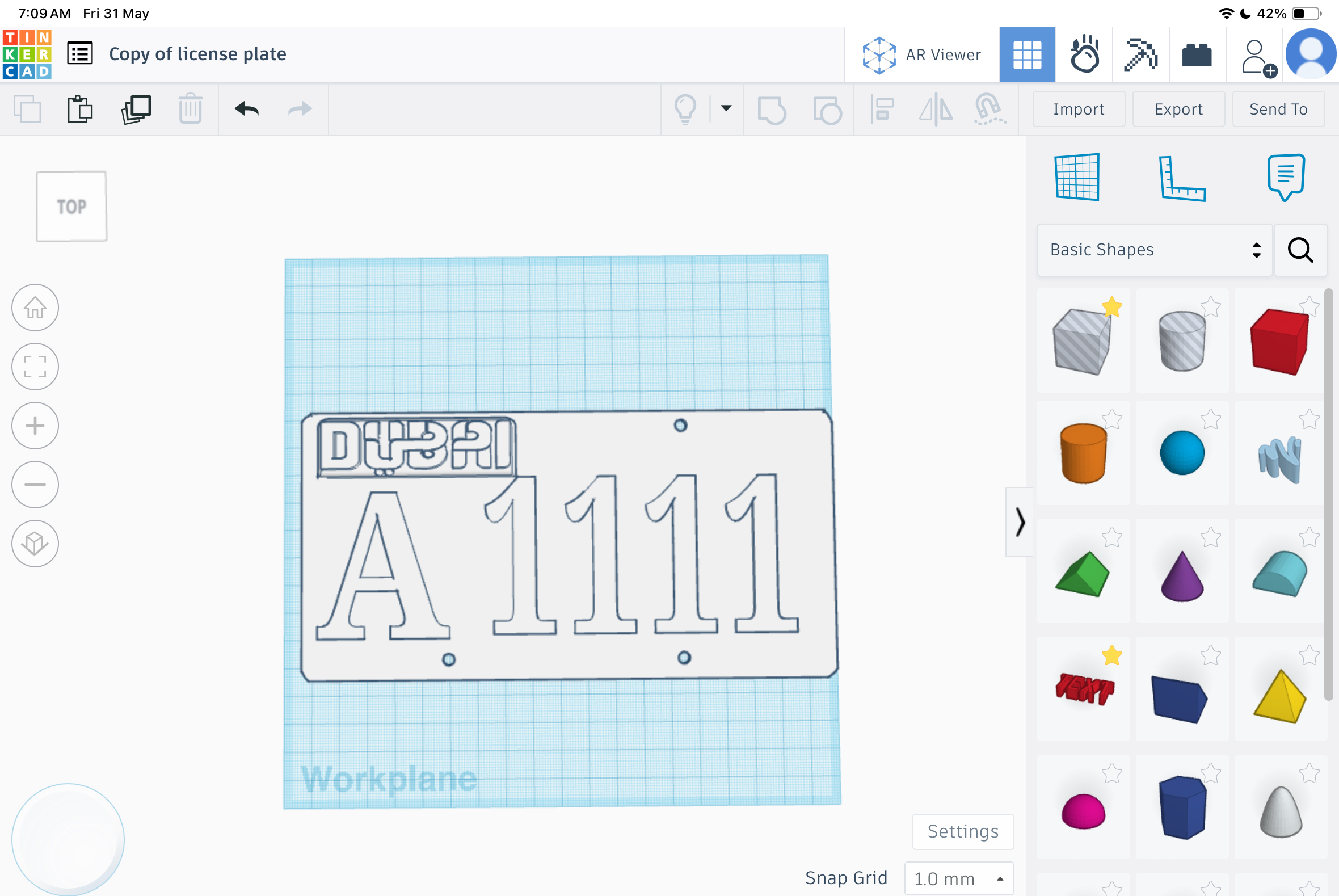
Task: Open the Notes tool
Action: 1286,177
